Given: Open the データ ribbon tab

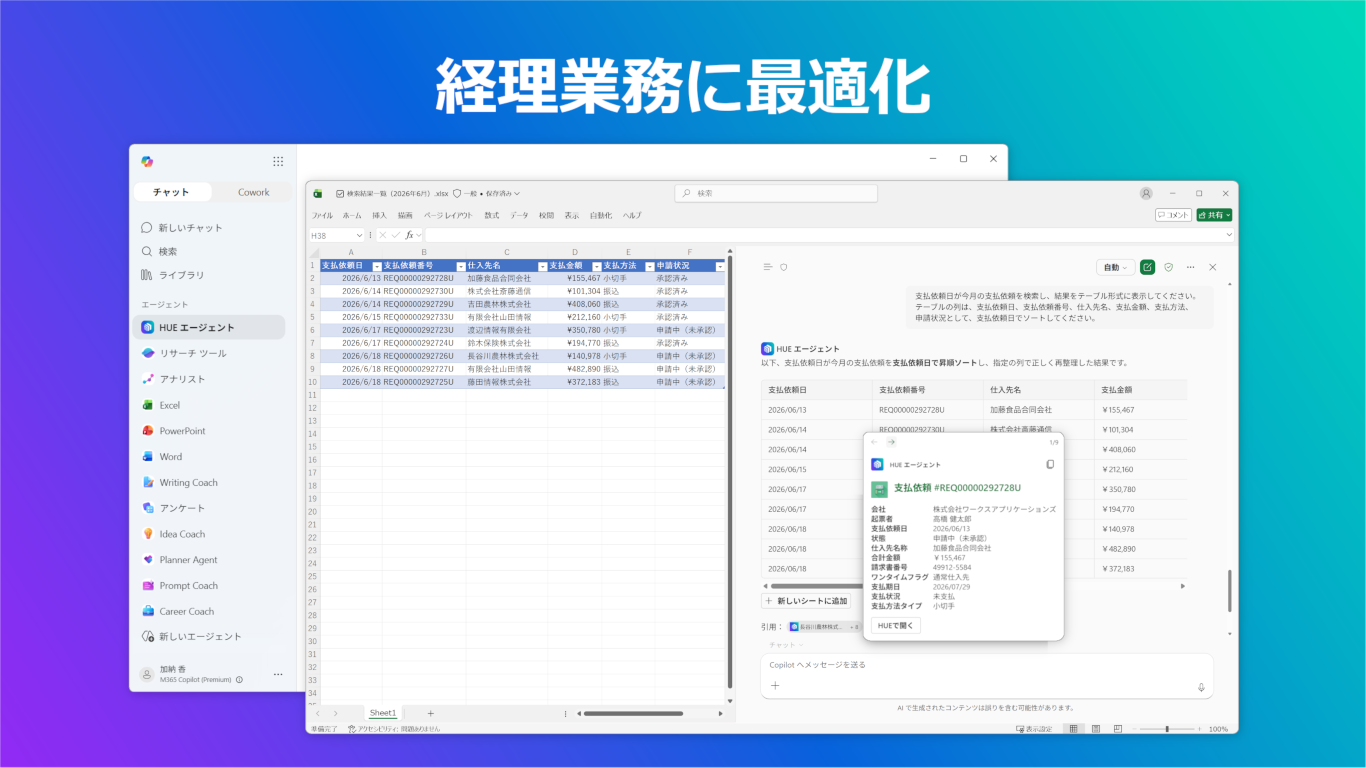Looking at the screenshot, I should pos(519,215).
